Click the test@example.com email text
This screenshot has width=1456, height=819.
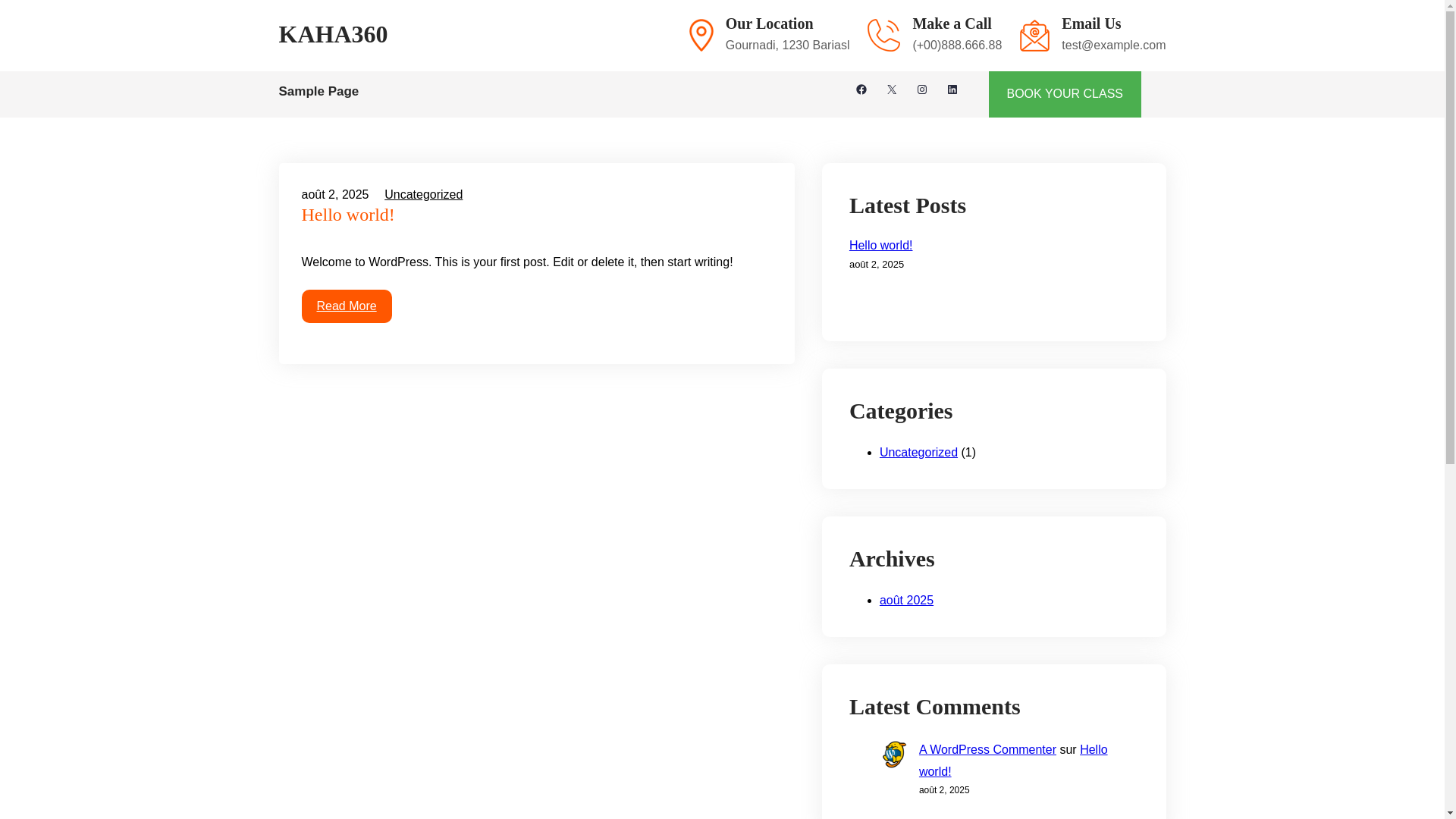pyautogui.click(x=1113, y=45)
